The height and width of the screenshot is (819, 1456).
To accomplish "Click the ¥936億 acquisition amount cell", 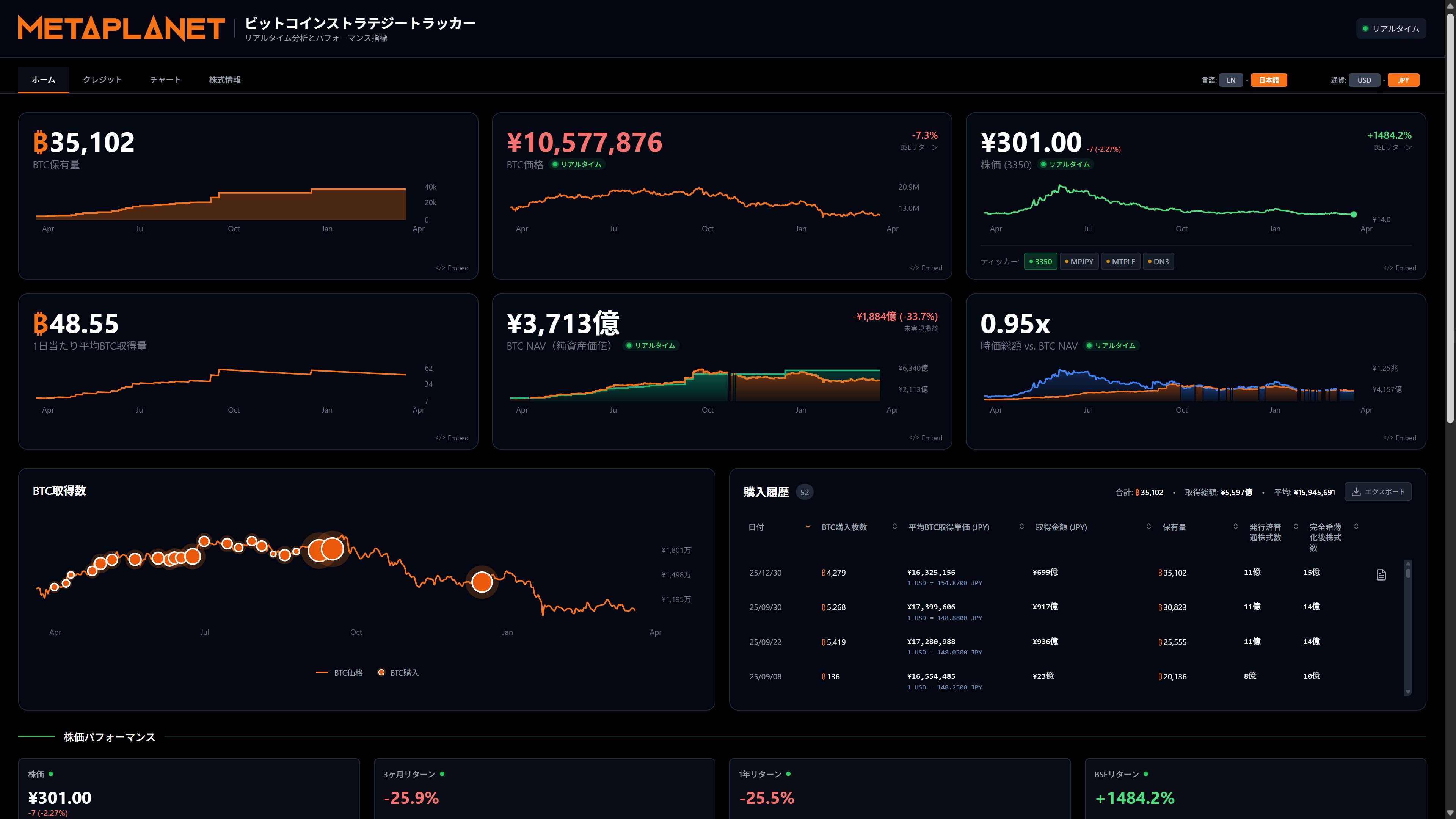I will (x=1046, y=642).
